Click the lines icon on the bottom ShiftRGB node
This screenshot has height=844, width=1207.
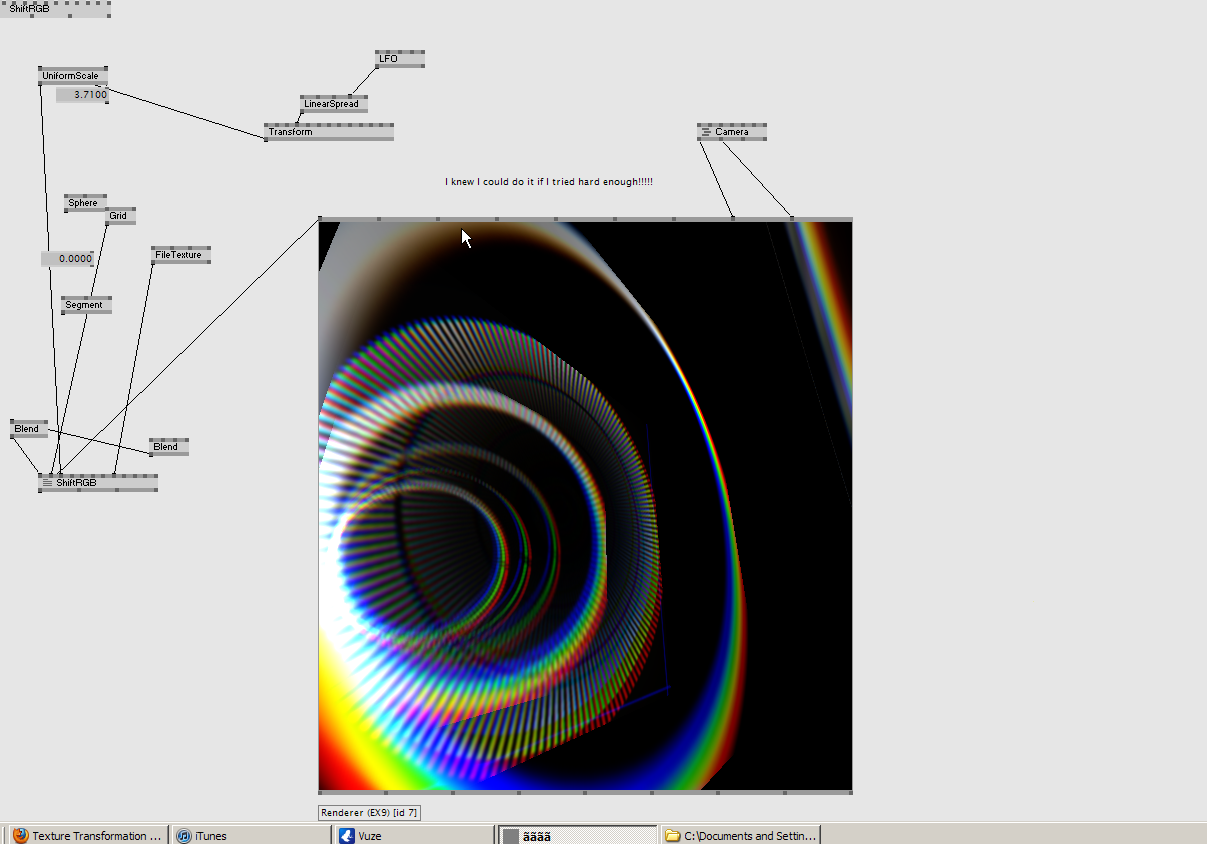pyautogui.click(x=47, y=483)
